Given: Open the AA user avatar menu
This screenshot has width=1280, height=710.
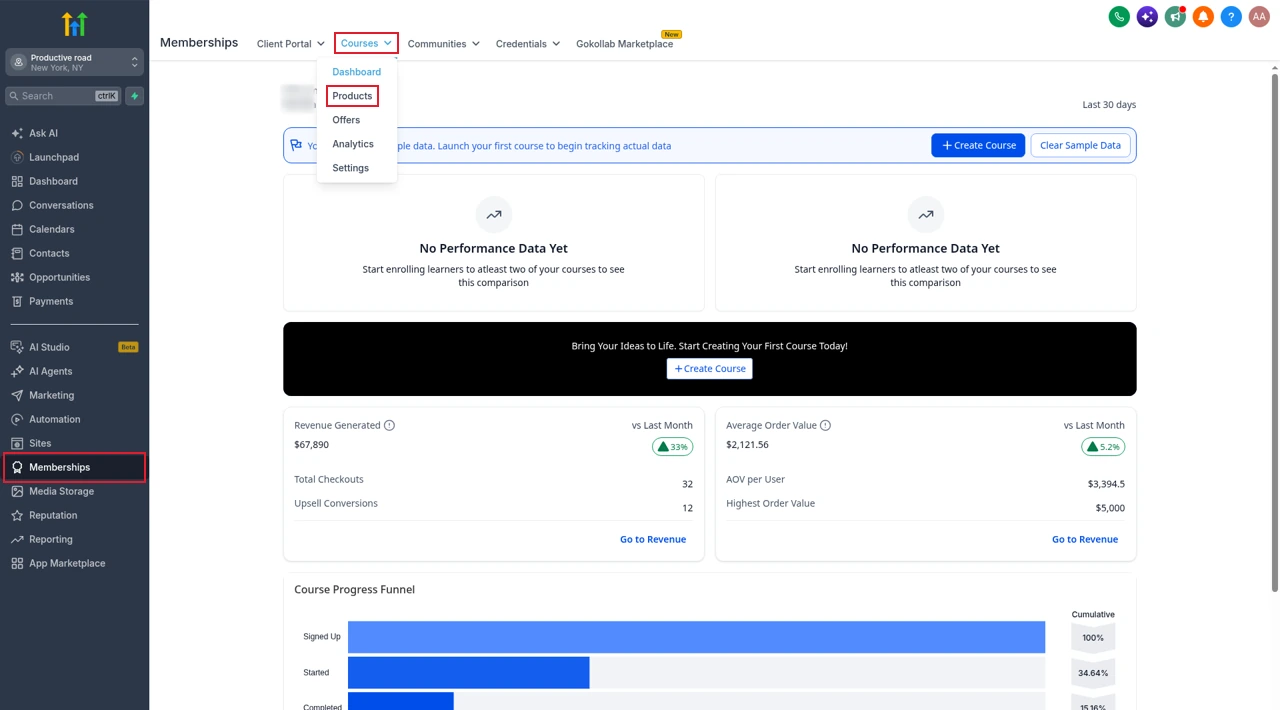Looking at the screenshot, I should (x=1259, y=17).
